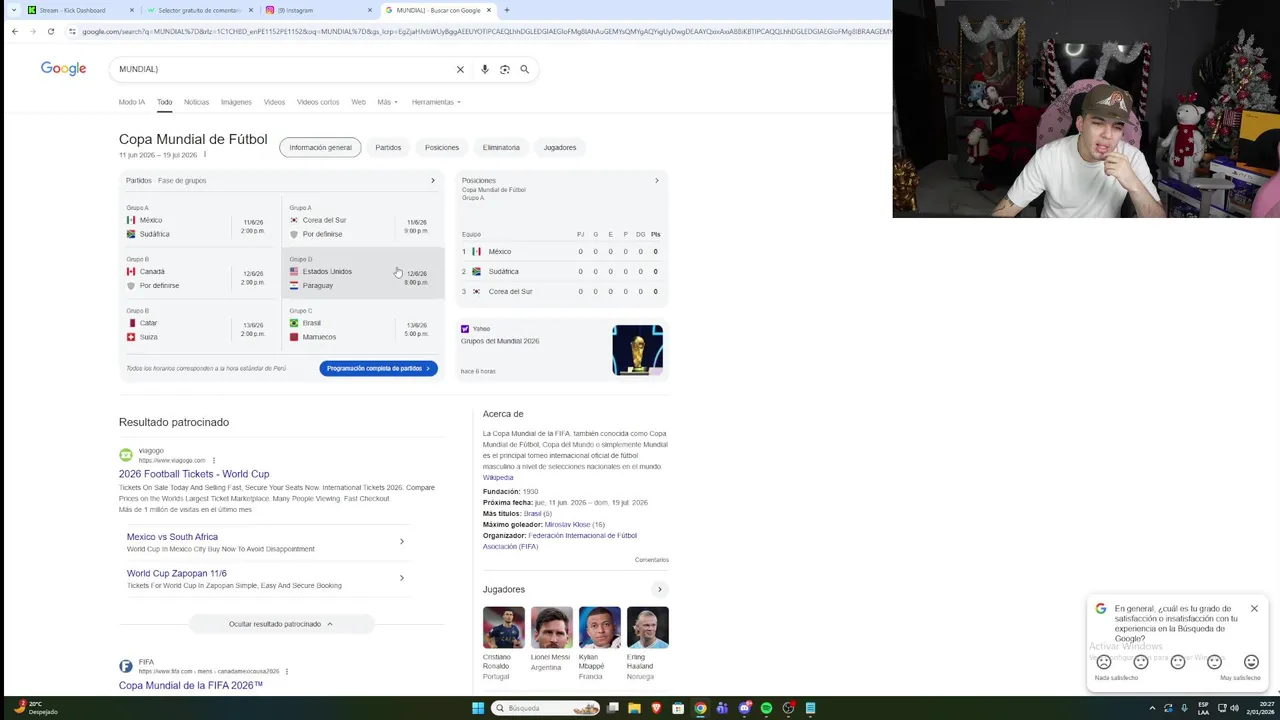Select the Información general chip
The height and width of the screenshot is (720, 1280).
coord(320,147)
